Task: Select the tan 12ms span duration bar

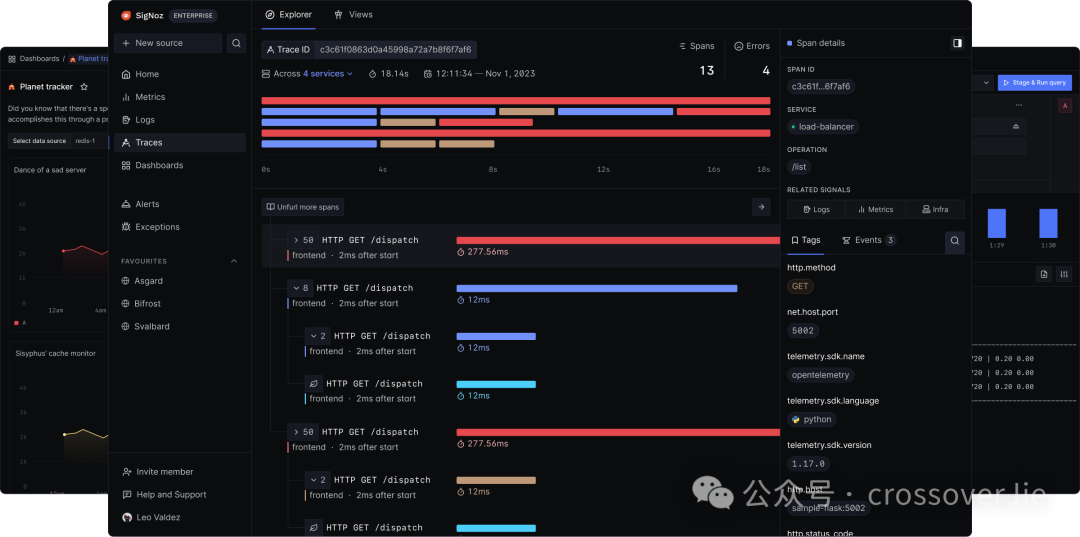Action: click(496, 481)
